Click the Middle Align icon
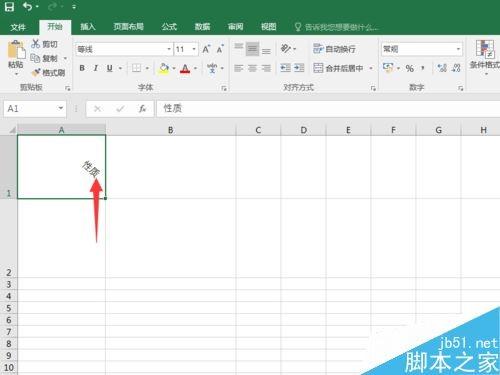Viewport: 500px width, 375px height. click(252, 49)
